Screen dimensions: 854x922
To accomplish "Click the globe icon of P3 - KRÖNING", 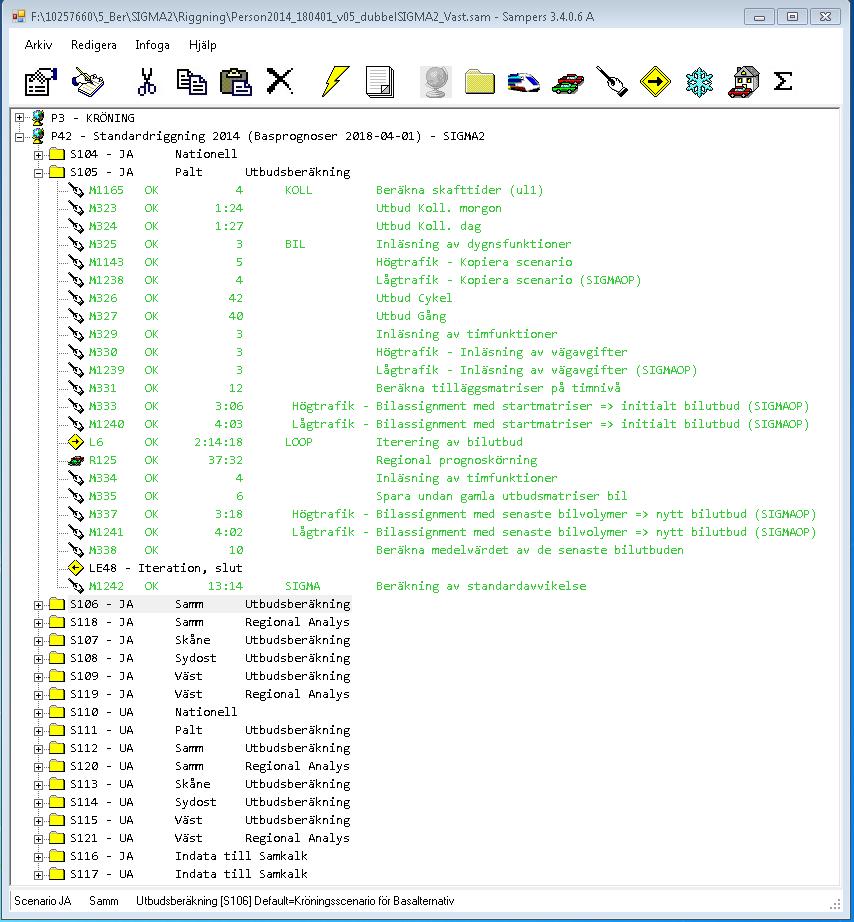I will (x=38, y=118).
